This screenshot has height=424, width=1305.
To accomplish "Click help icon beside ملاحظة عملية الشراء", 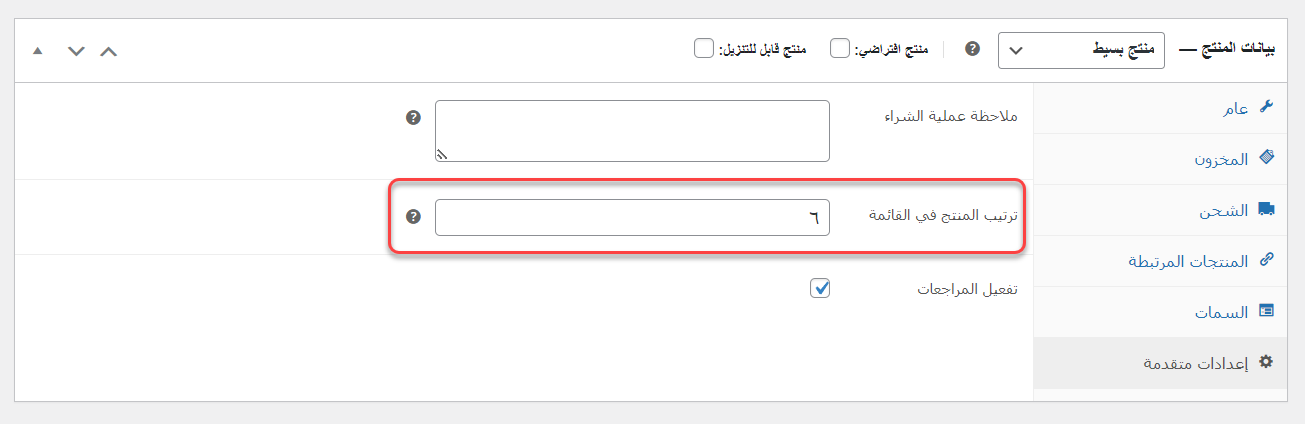I will pos(413,117).
